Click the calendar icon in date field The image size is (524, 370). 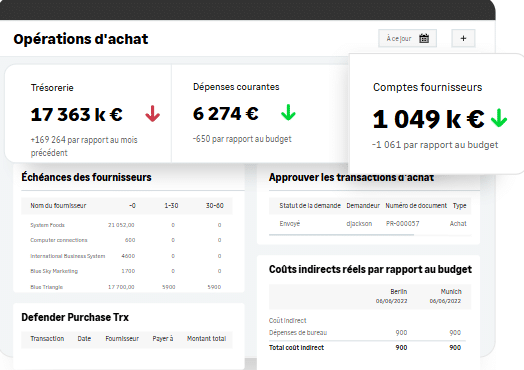pyautogui.click(x=424, y=38)
